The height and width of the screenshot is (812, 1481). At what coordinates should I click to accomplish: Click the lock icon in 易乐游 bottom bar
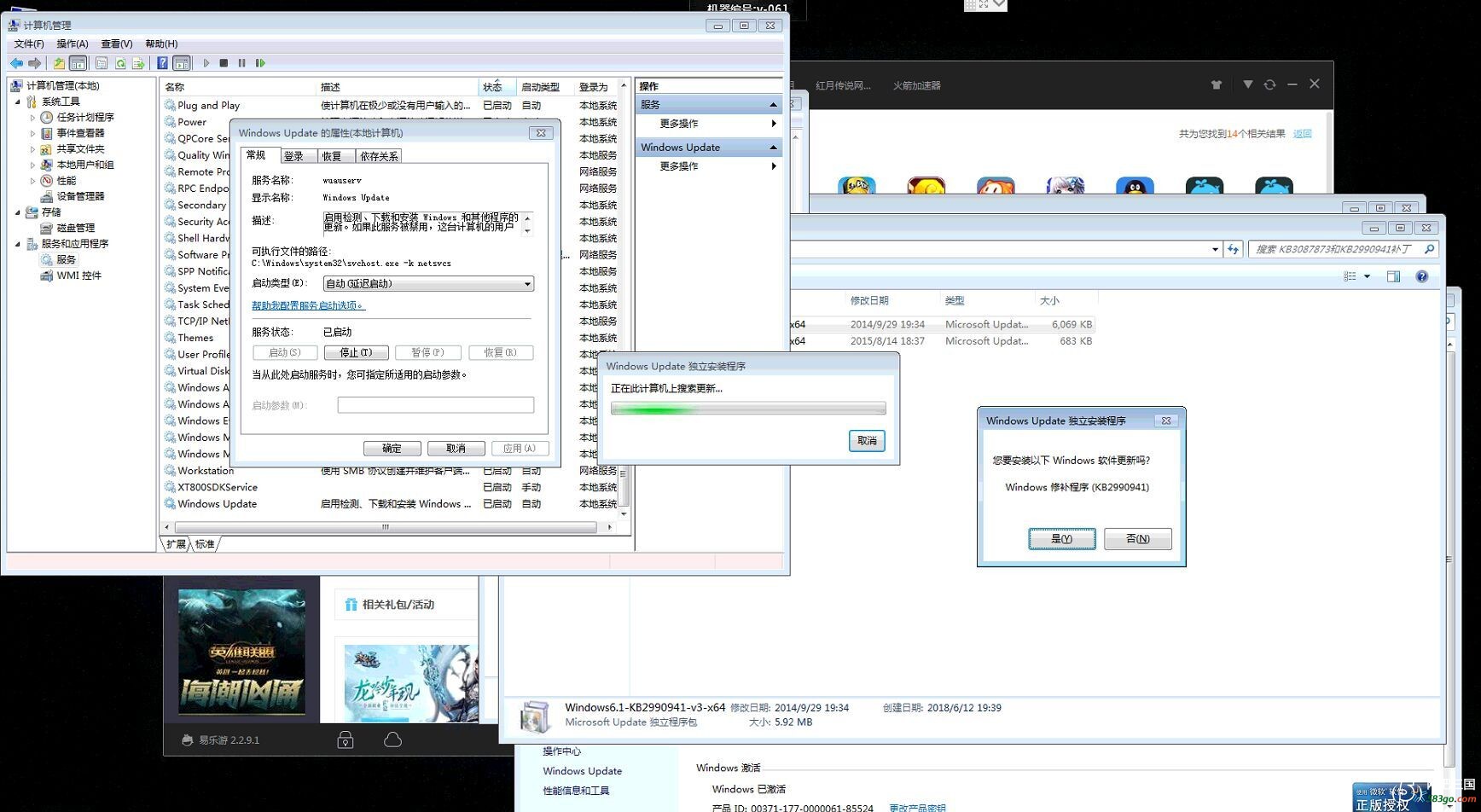(346, 740)
